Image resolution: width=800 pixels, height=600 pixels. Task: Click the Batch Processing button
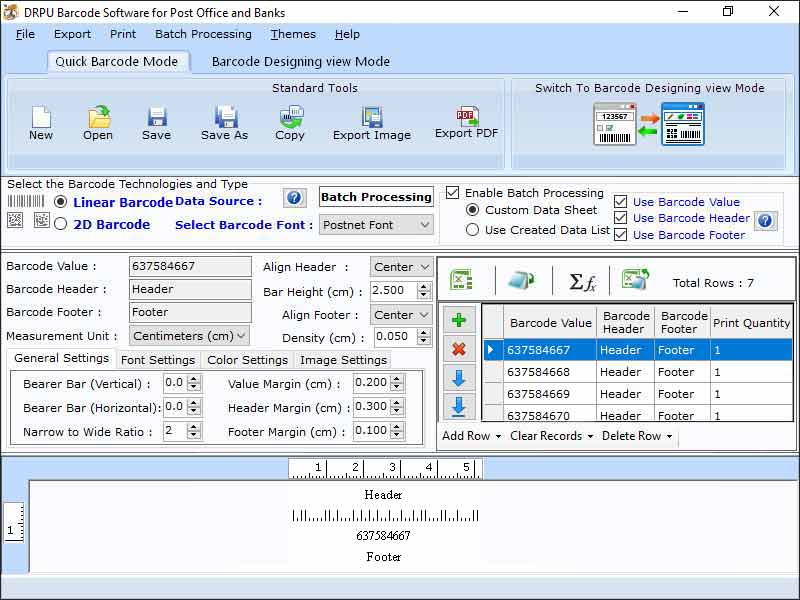click(376, 197)
